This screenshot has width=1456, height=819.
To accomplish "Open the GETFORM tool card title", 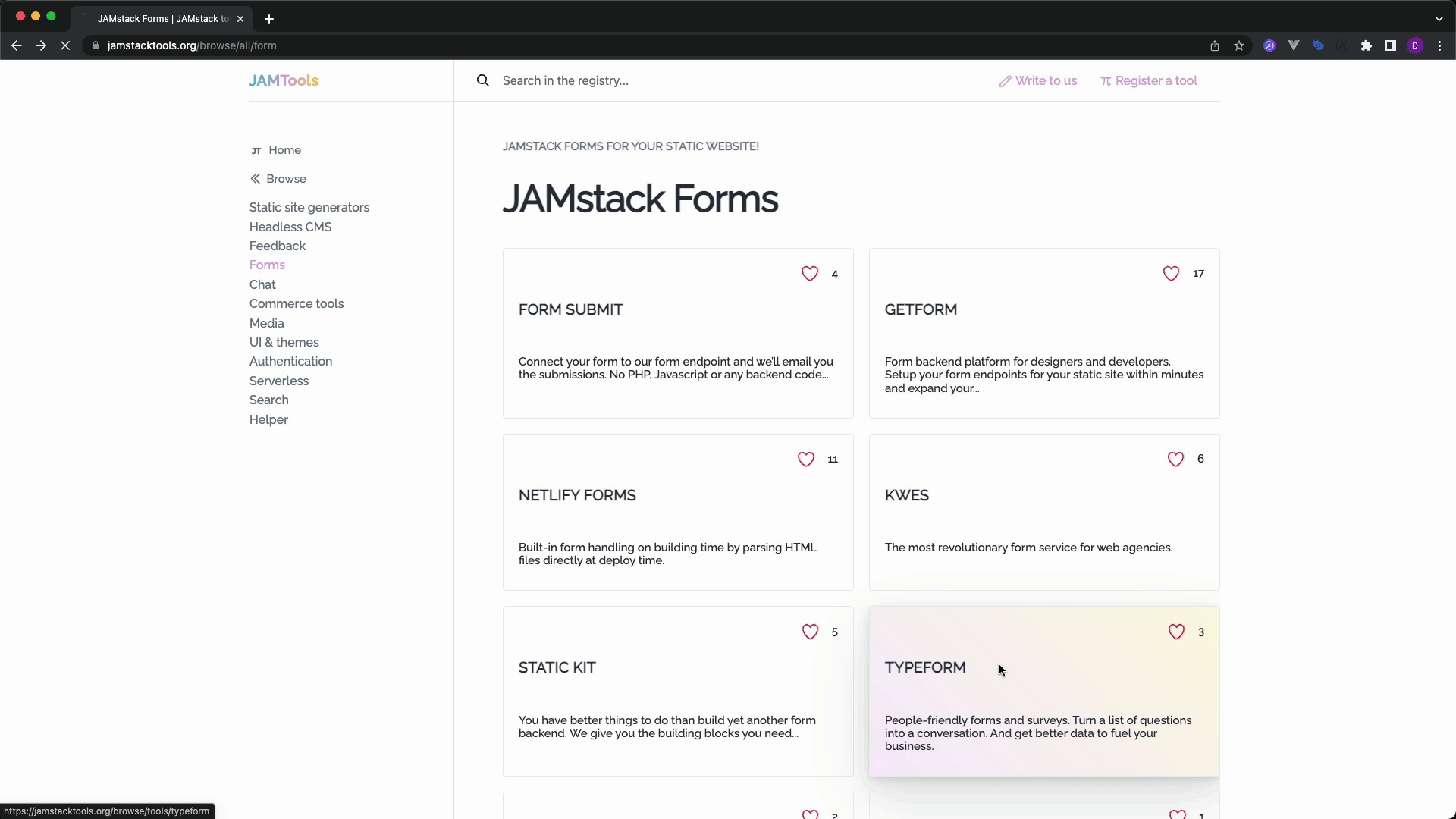I will click(921, 309).
